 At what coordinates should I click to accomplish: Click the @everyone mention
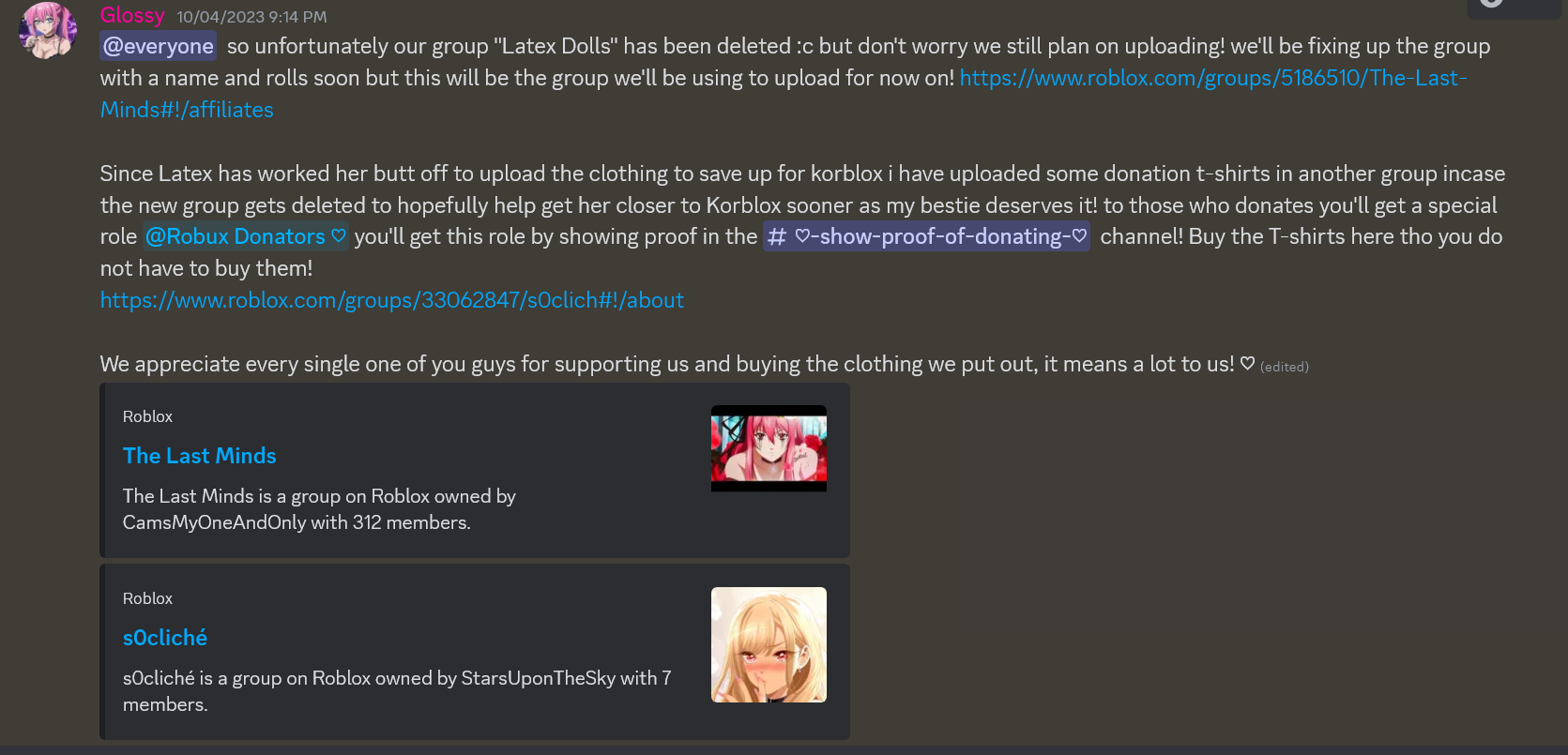159,46
